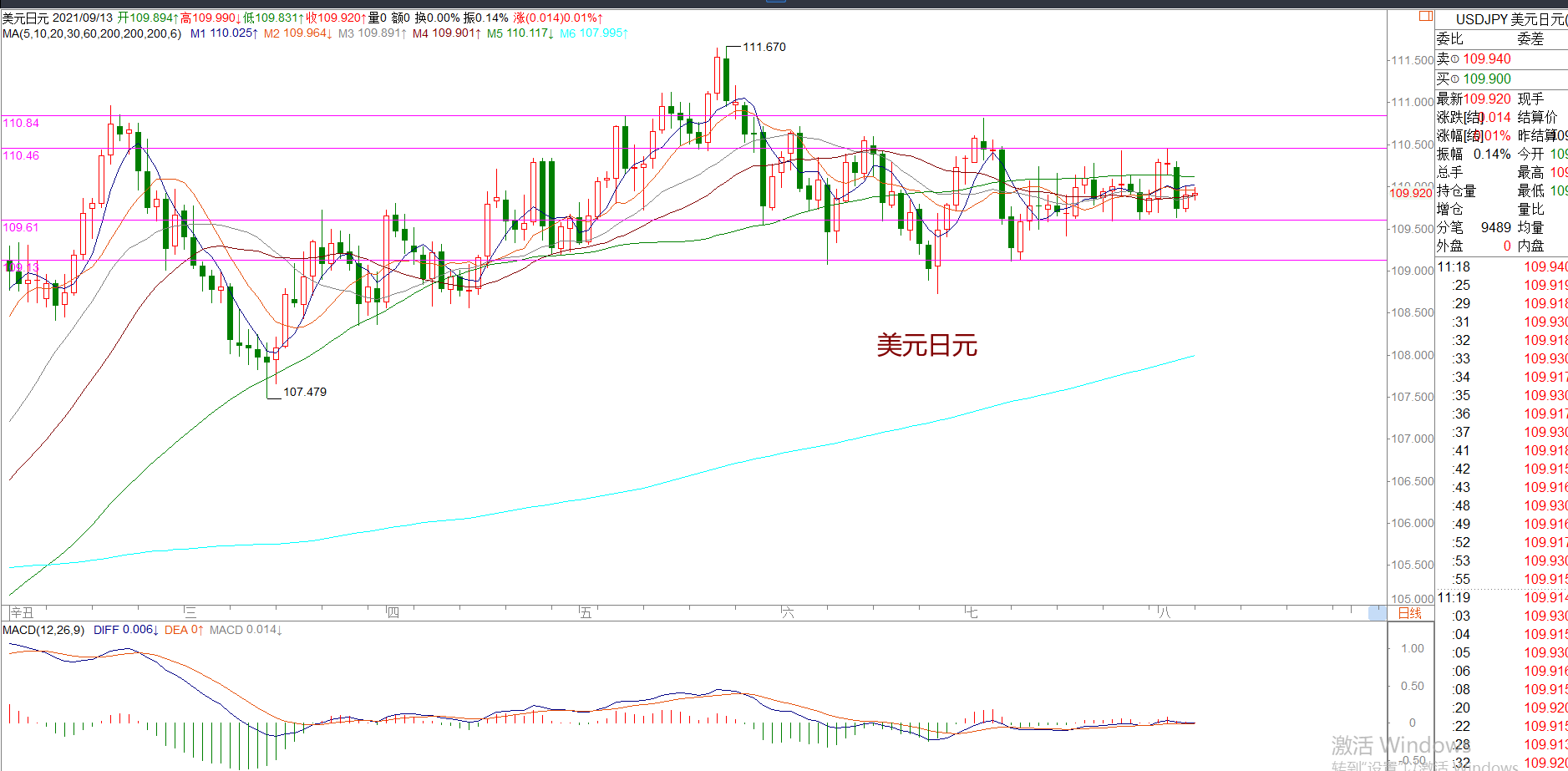The height and width of the screenshot is (771, 1568).
Task: Click the 美元日元 2021/09/13 chart header
Action: pos(57,18)
